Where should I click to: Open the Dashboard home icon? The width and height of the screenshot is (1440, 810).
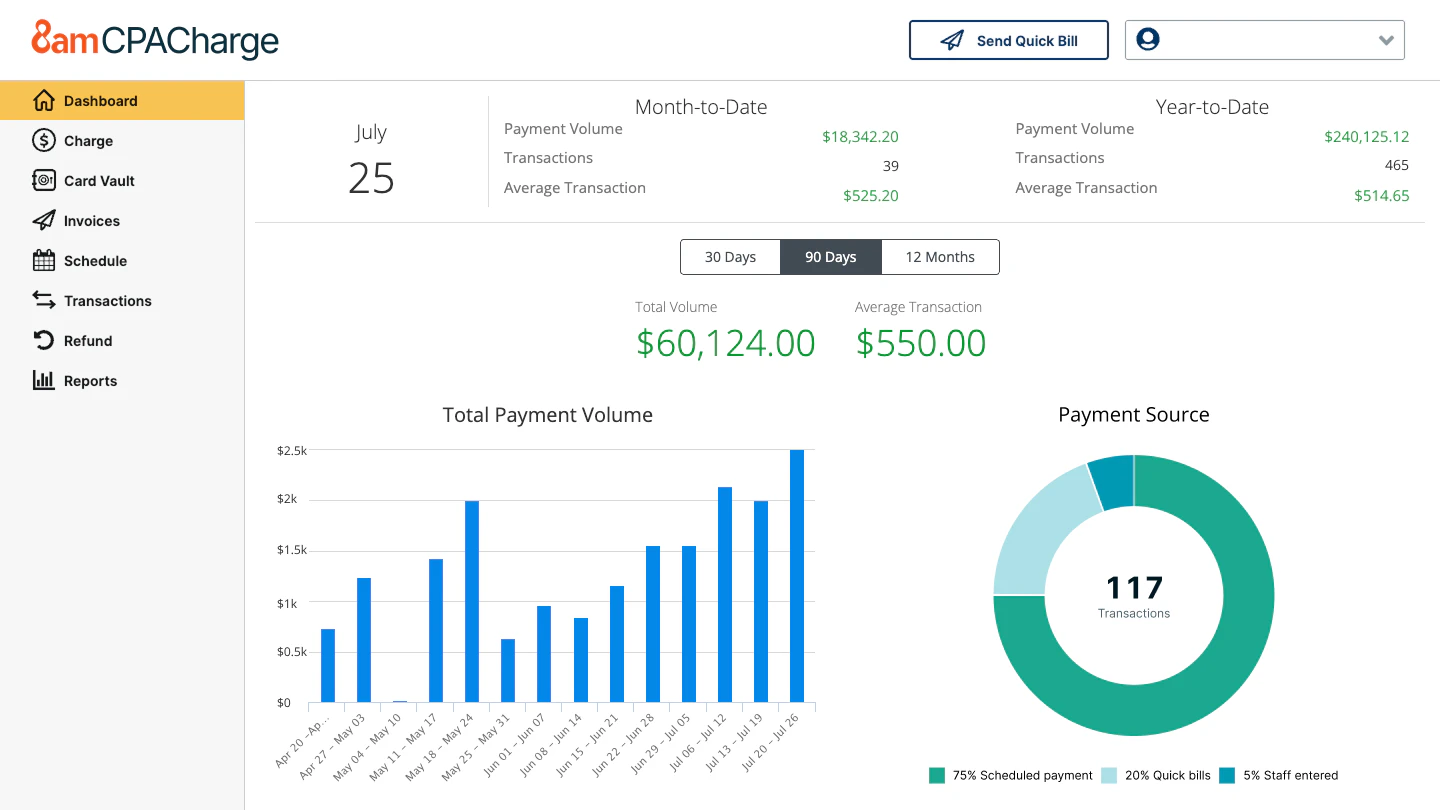(44, 100)
